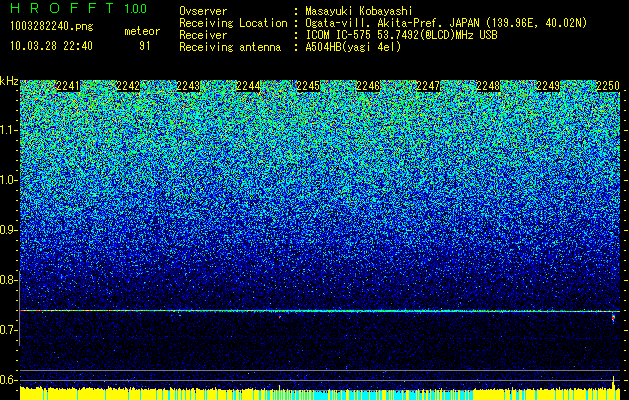
Task: Click the tall yellow power spike under 2250
Action: tap(613, 382)
